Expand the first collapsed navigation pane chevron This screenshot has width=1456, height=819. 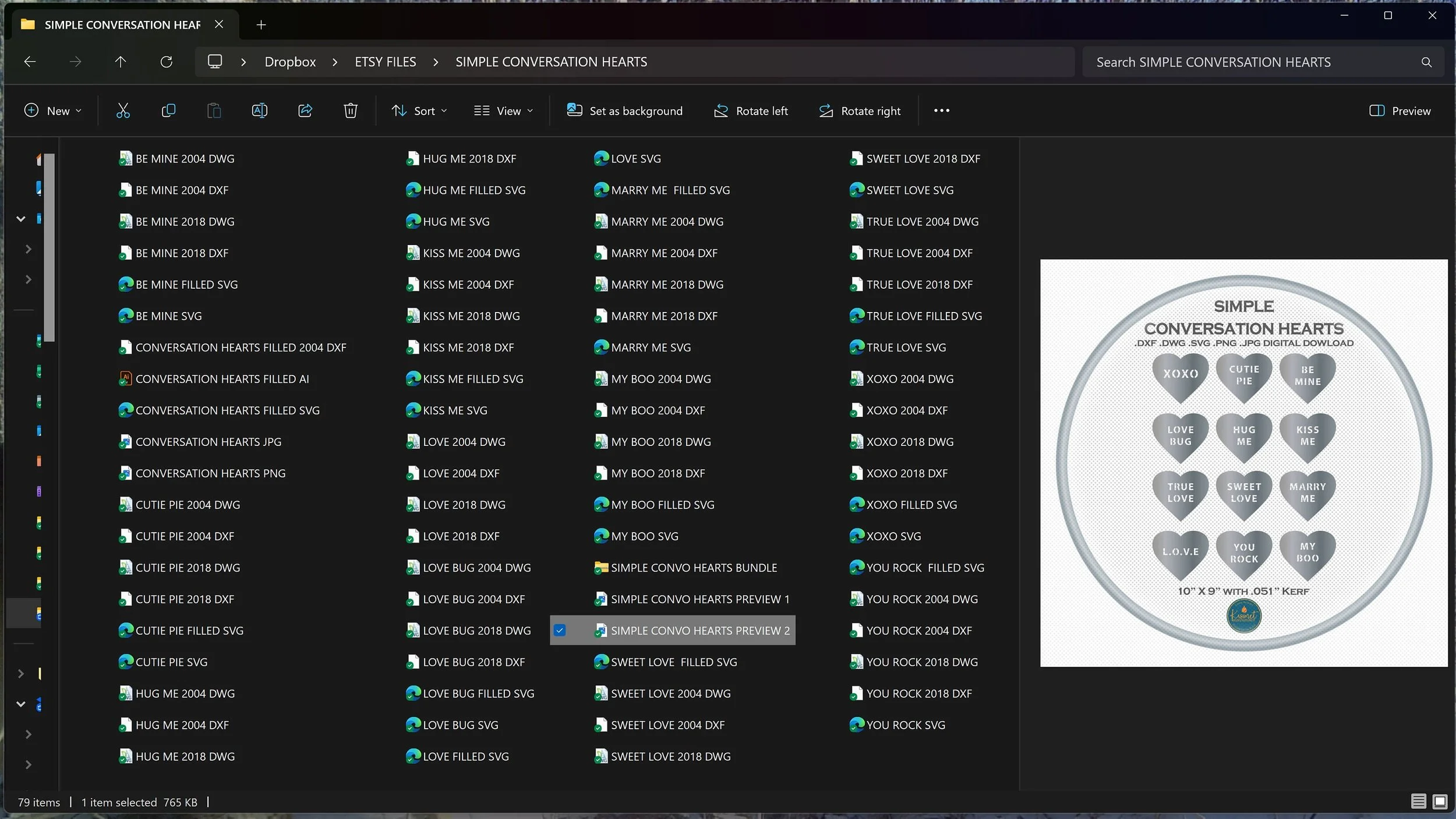coord(28,249)
